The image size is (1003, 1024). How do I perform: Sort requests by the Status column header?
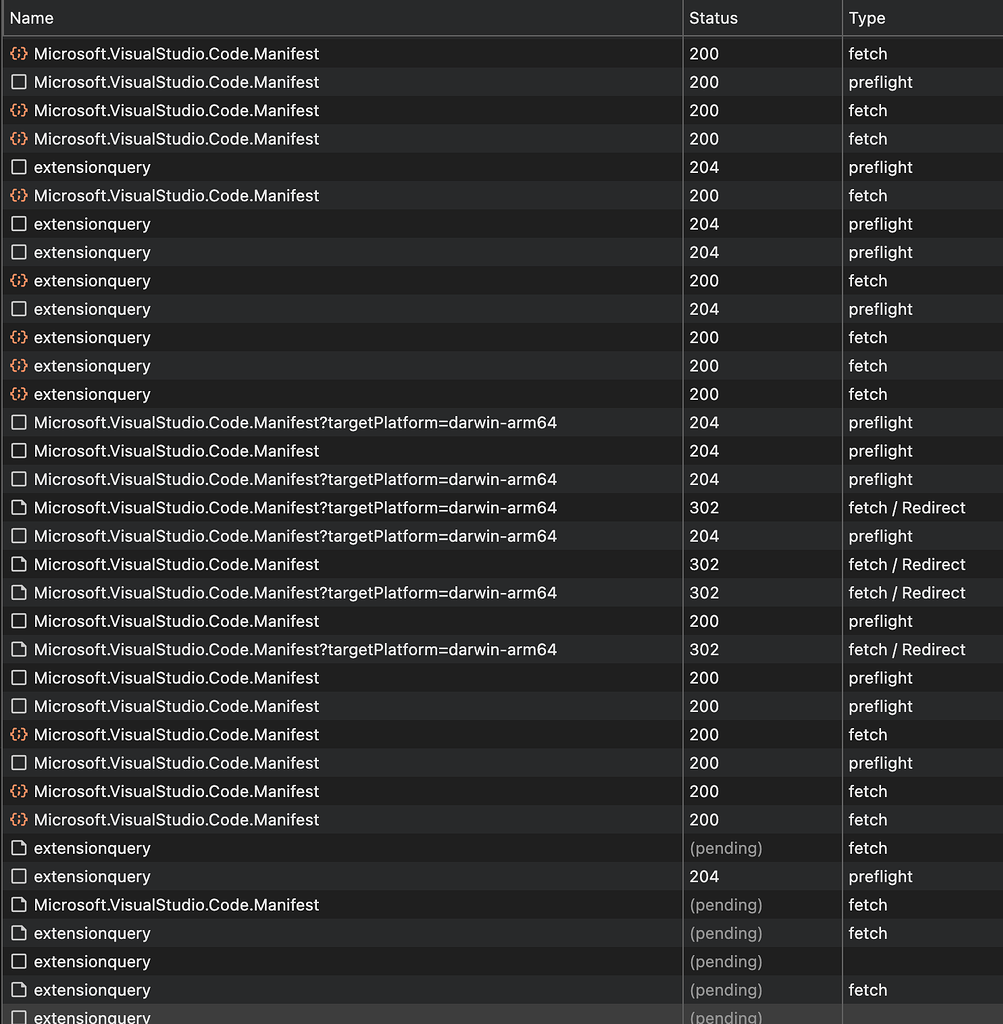(711, 18)
